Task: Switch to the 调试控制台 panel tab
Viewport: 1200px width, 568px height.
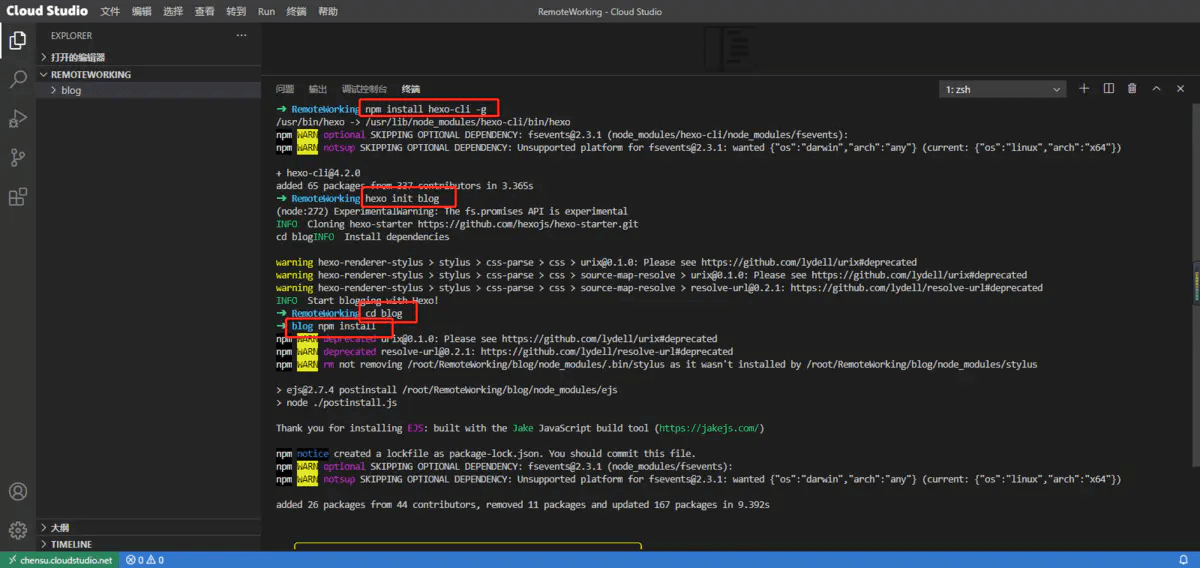Action: point(364,89)
